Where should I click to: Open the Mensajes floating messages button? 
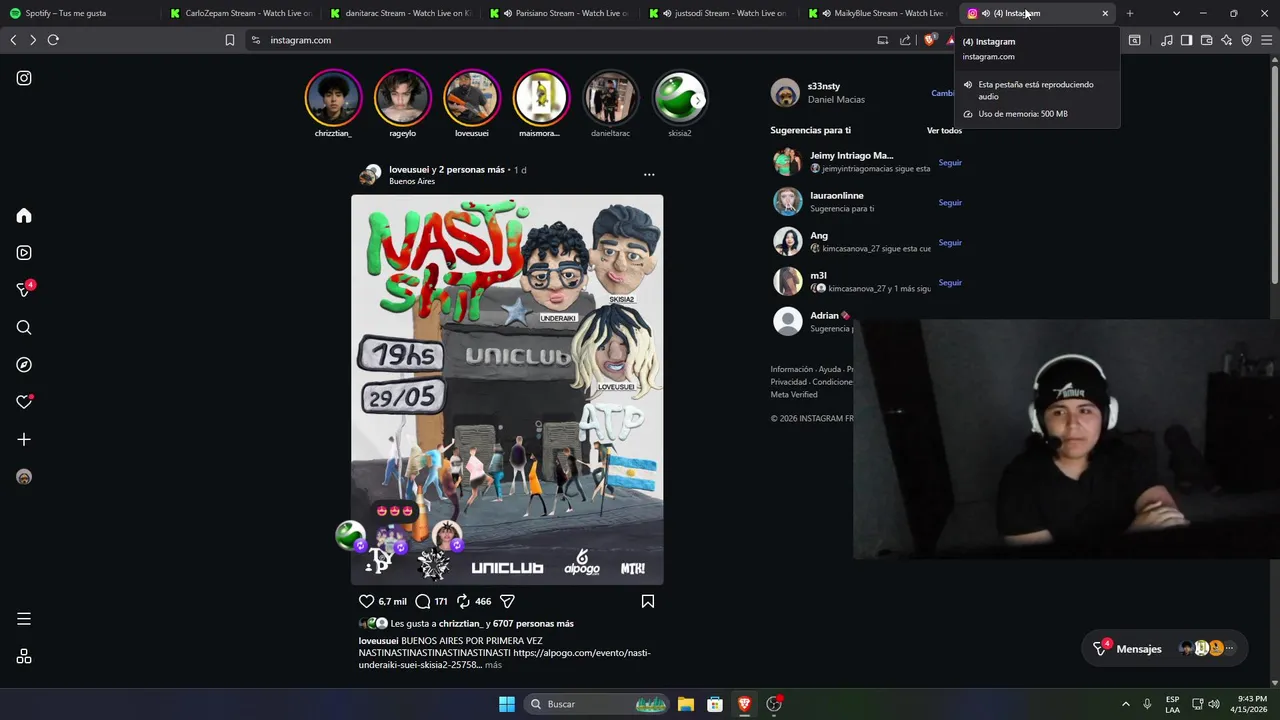tap(1164, 649)
